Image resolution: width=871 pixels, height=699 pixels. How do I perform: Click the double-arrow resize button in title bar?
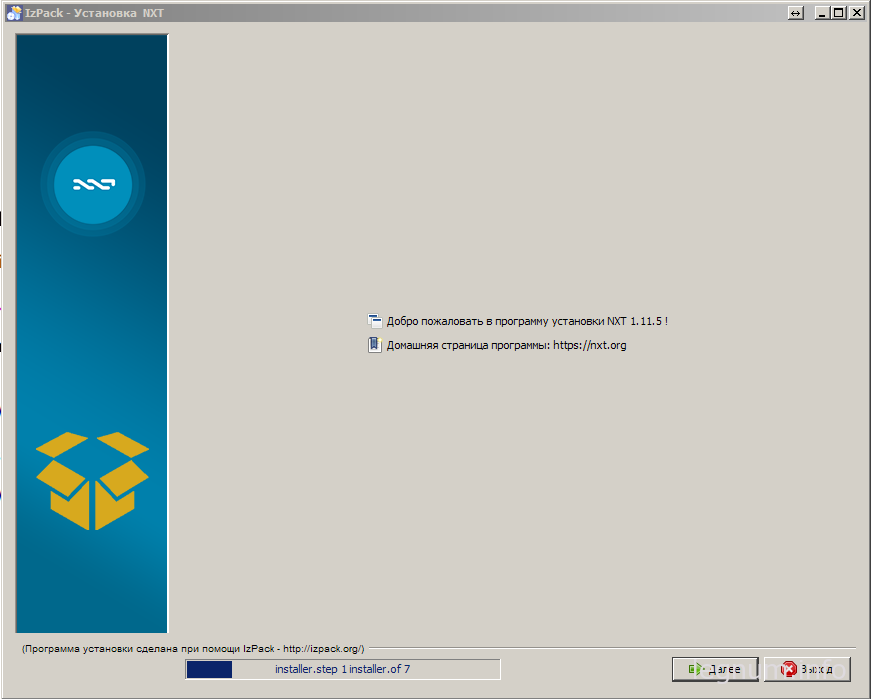coord(795,13)
